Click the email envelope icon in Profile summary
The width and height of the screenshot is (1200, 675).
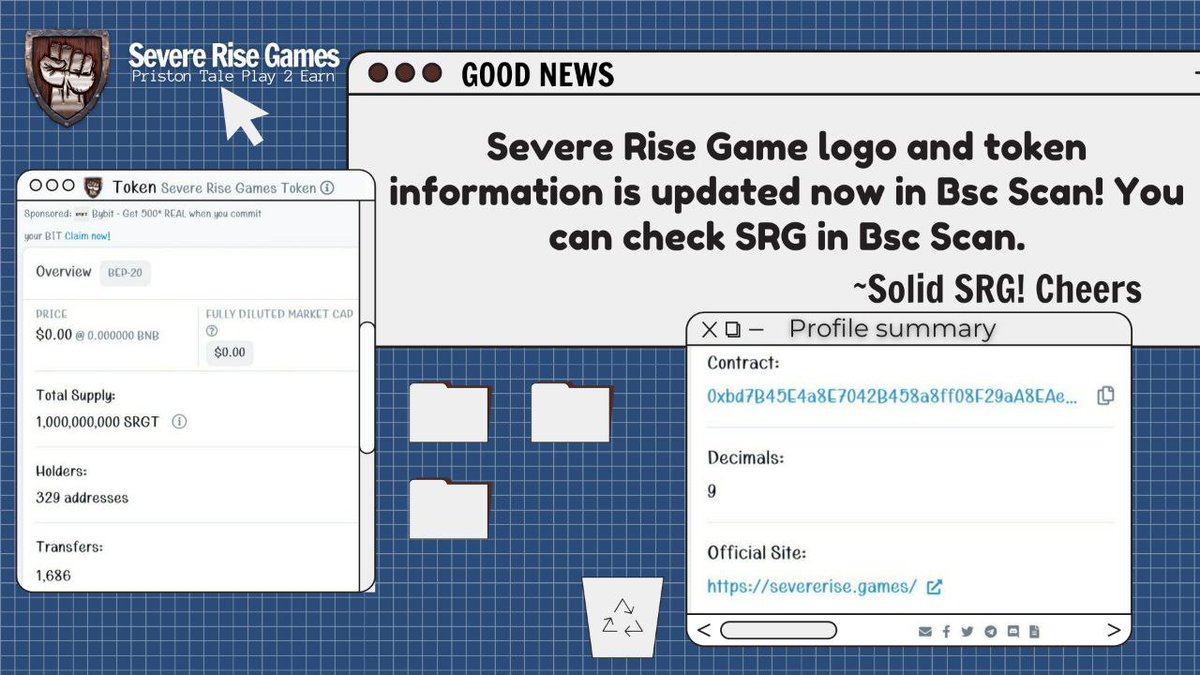pos(925,631)
